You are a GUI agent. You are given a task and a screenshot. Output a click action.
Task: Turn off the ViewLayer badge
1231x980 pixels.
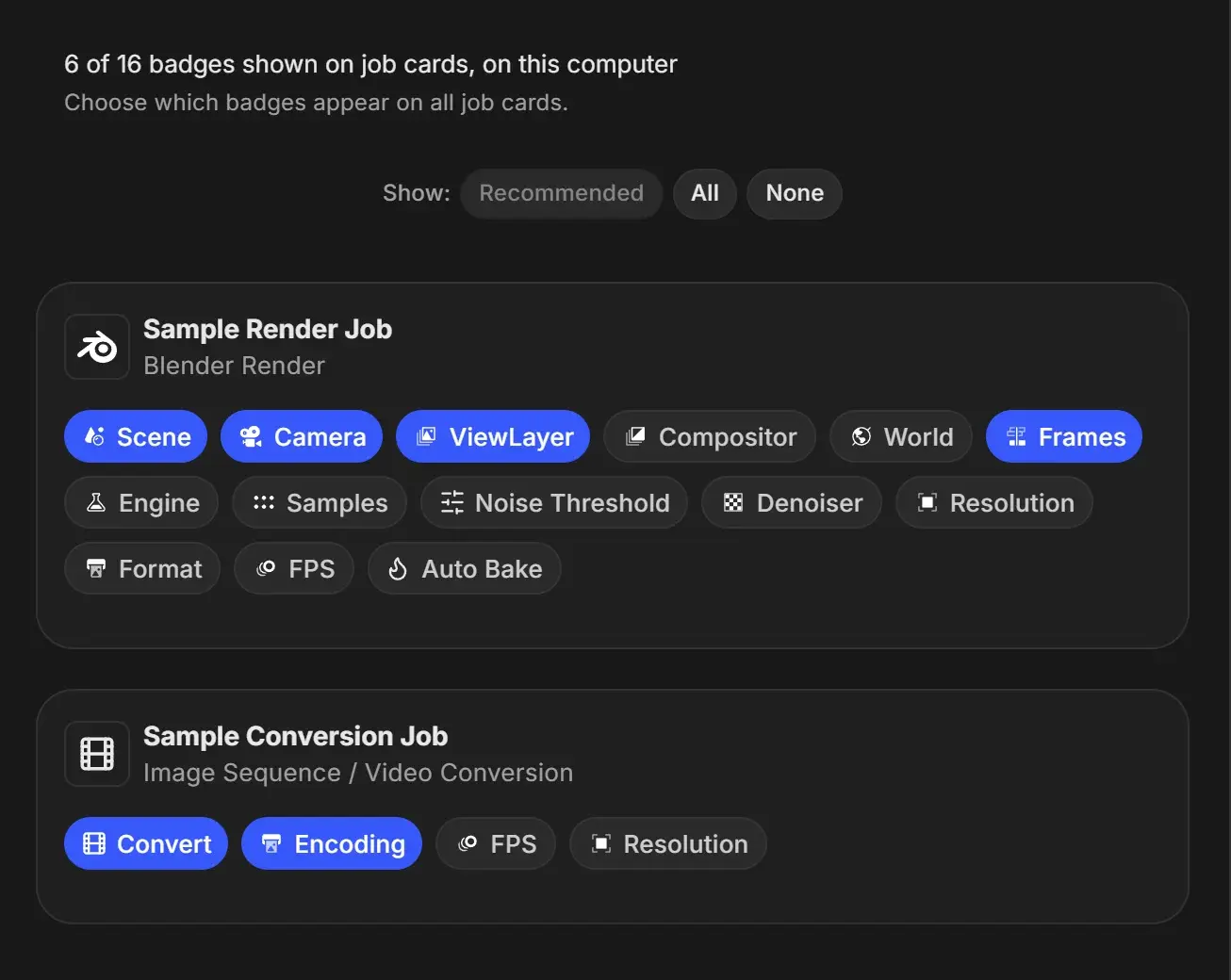point(493,436)
